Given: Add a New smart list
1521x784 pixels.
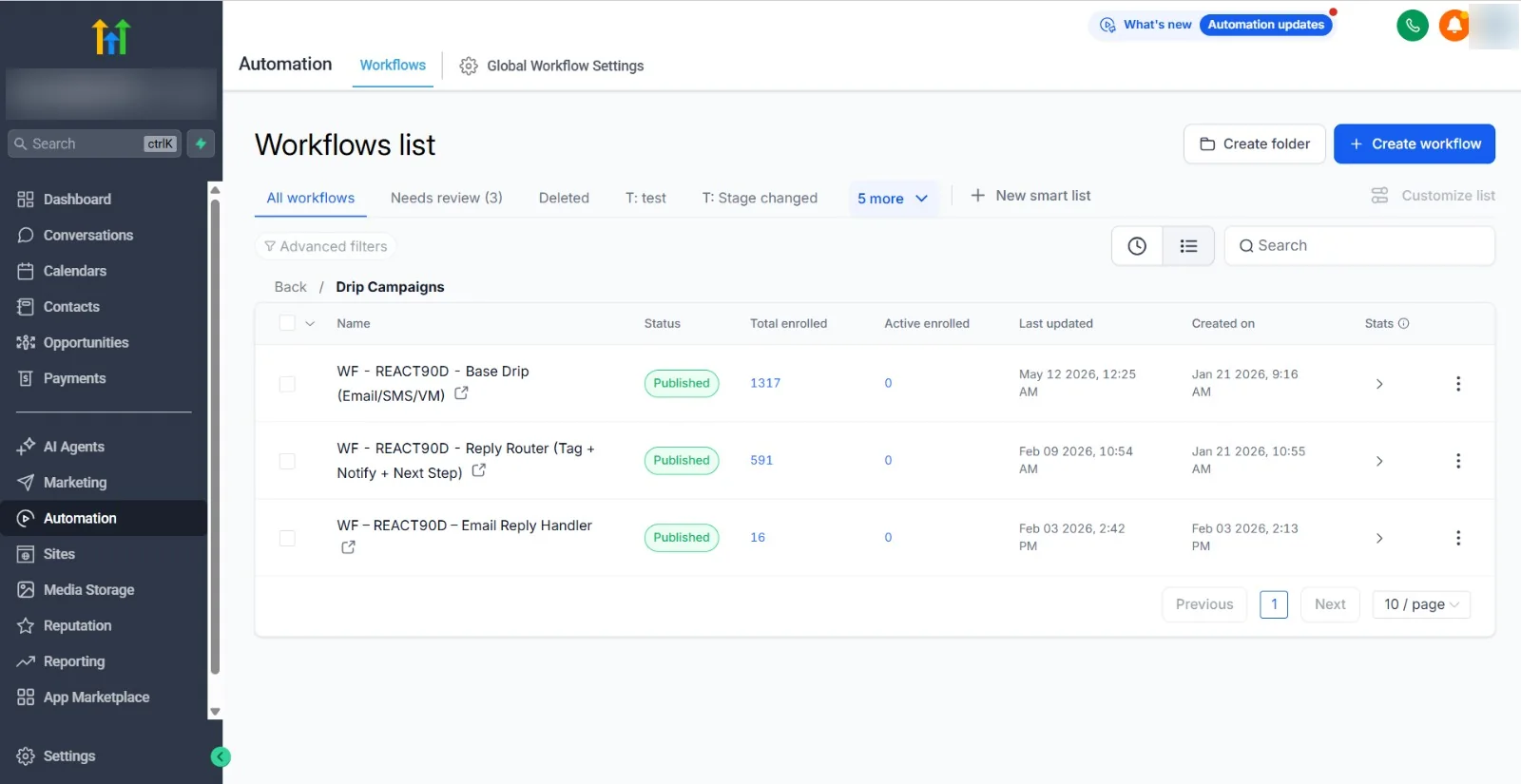Looking at the screenshot, I should 1030,196.
